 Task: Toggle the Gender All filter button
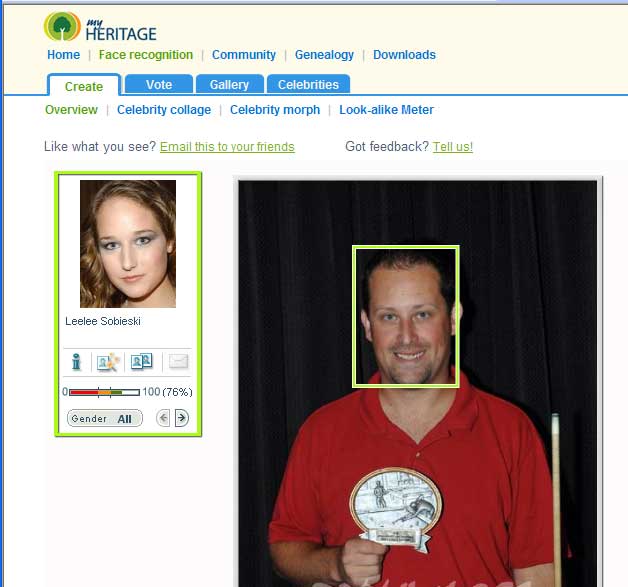(x=105, y=418)
